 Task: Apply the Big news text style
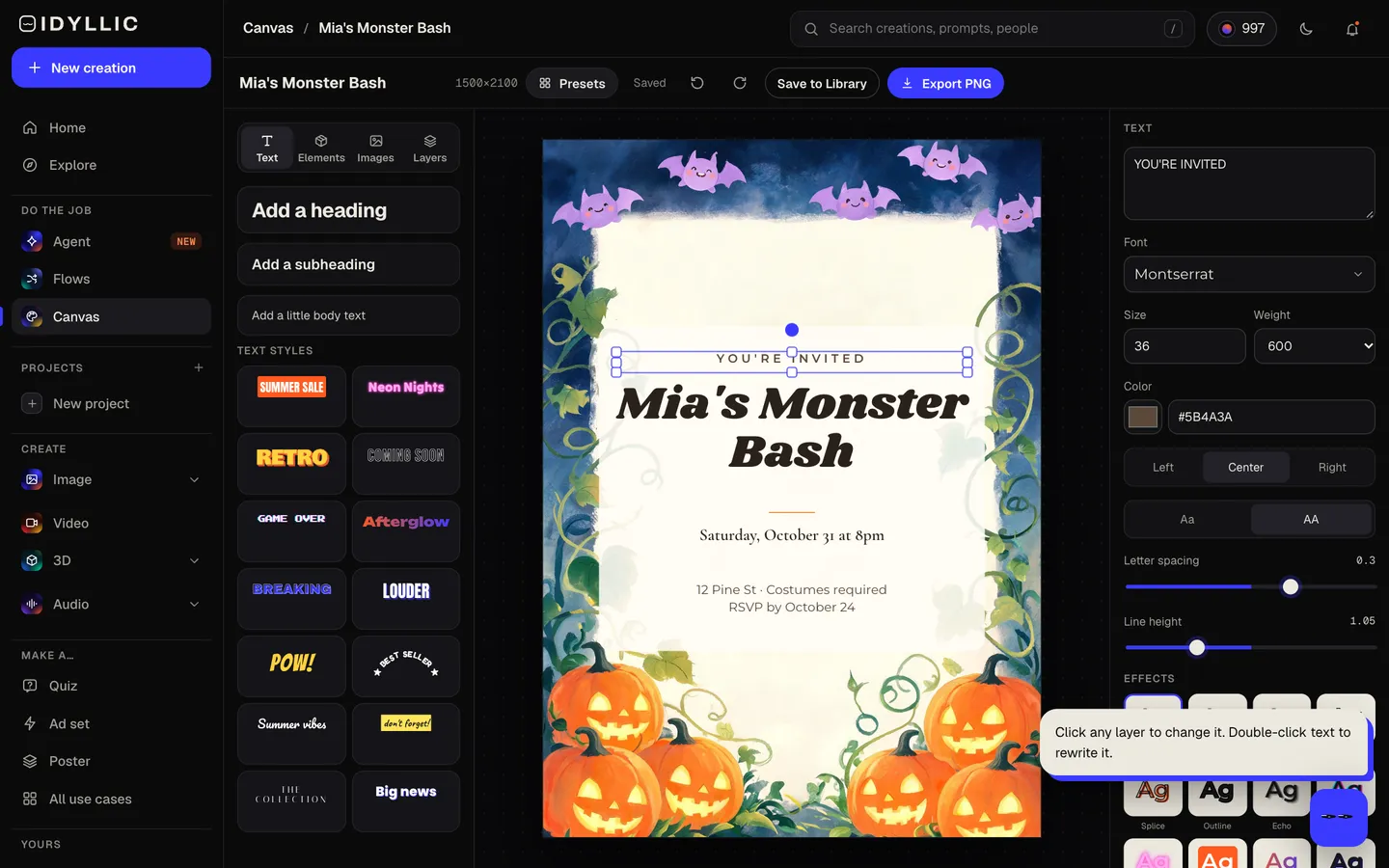point(406,801)
